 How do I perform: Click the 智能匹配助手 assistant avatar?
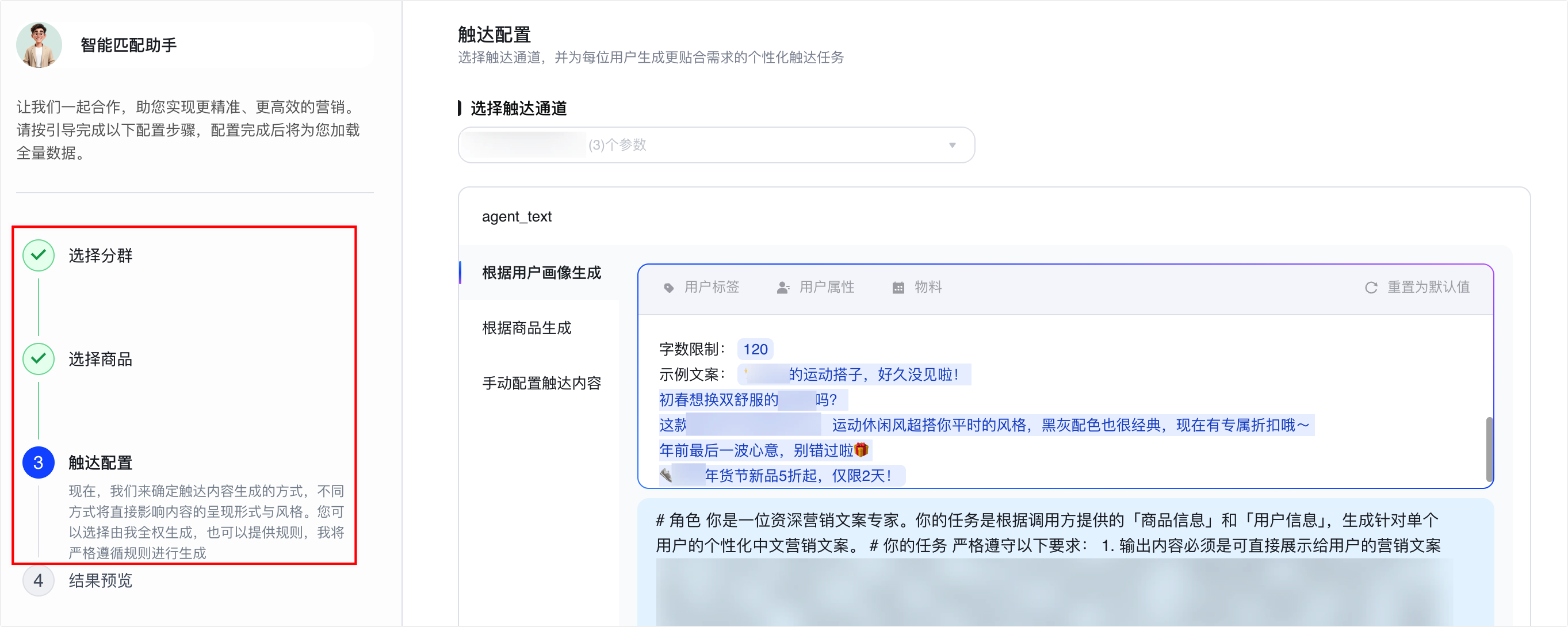tap(39, 44)
